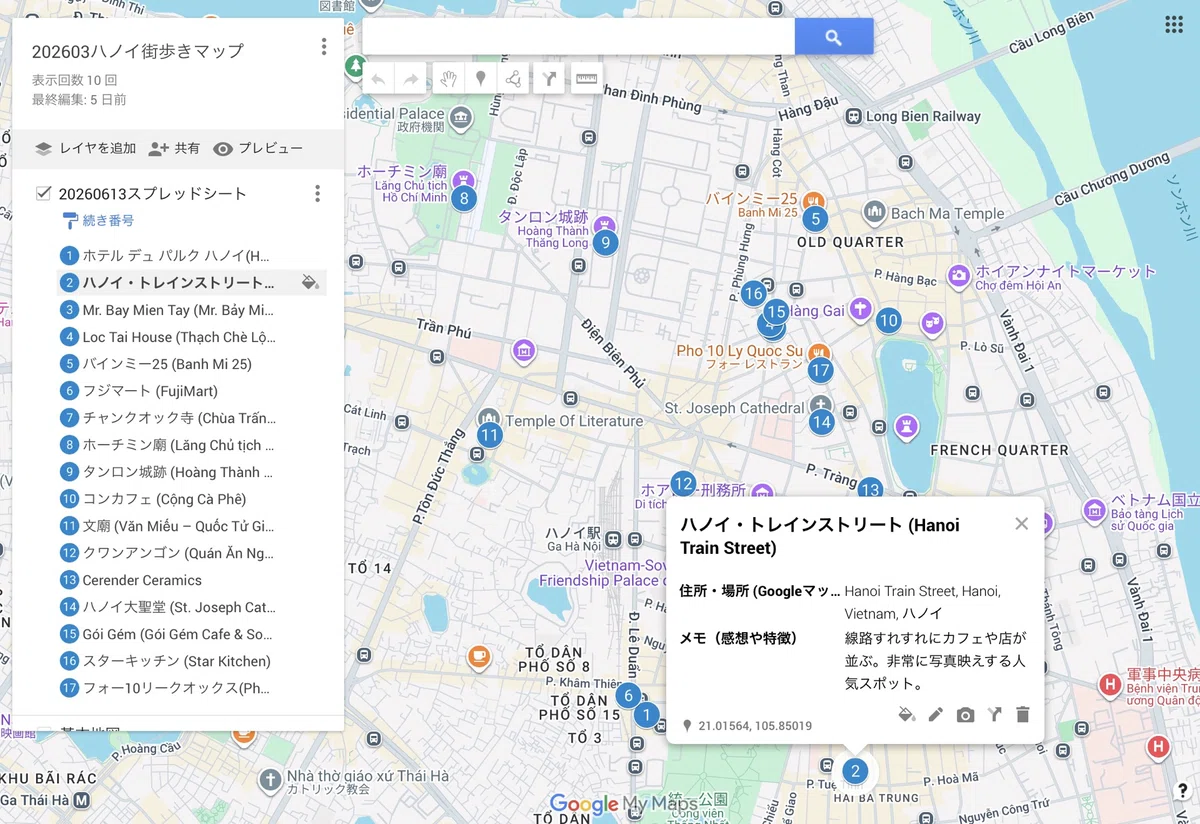
Task: Click Long Bien Railway map label
Action: pyautogui.click(x=923, y=117)
